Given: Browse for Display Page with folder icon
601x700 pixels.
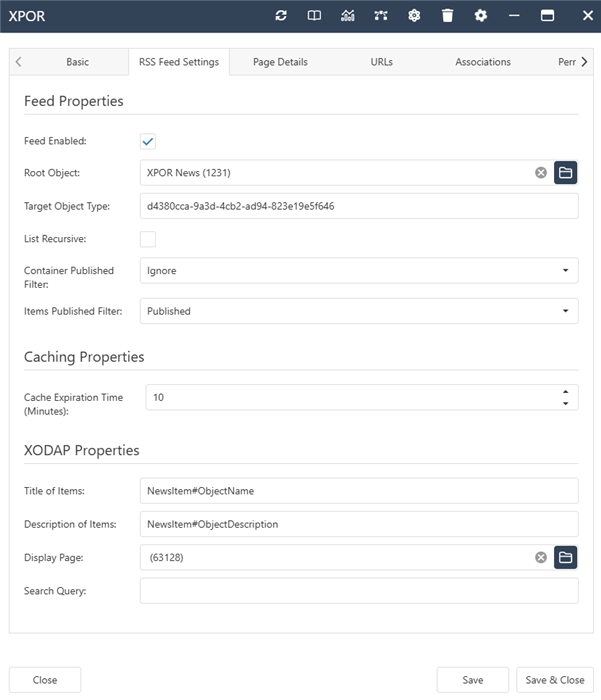Looking at the screenshot, I should point(566,558).
